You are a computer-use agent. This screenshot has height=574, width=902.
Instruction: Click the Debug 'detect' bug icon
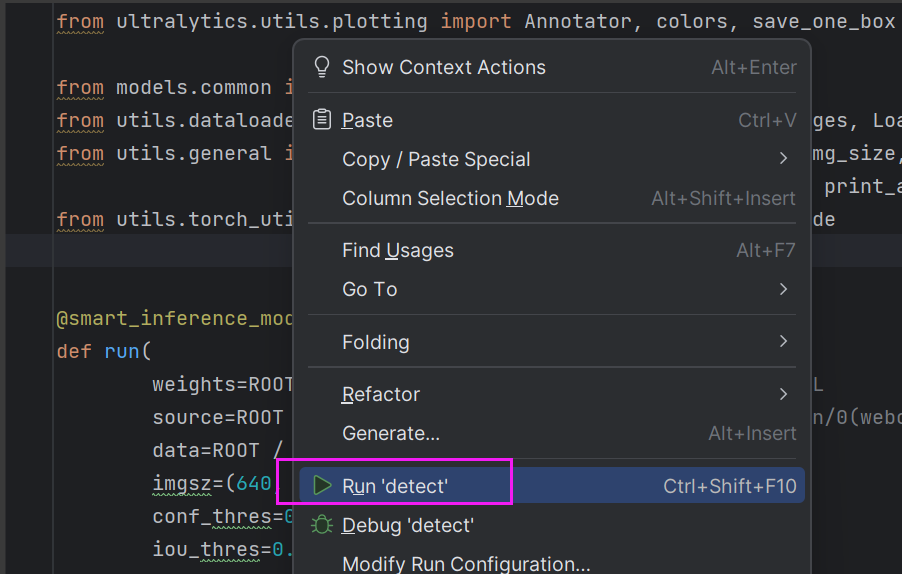click(322, 525)
